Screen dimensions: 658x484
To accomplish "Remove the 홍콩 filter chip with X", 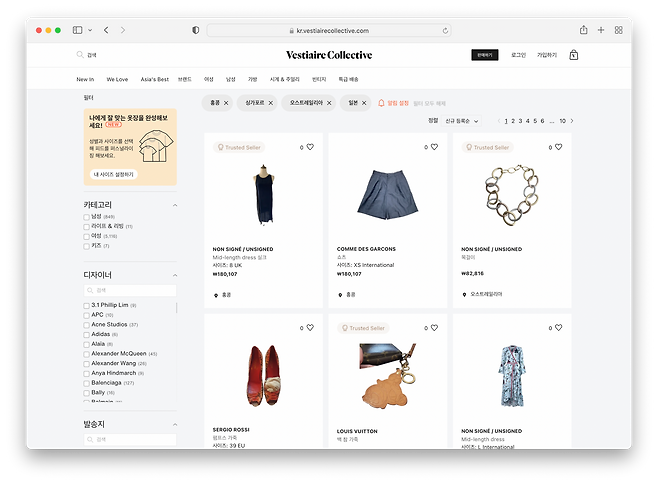I will (226, 103).
